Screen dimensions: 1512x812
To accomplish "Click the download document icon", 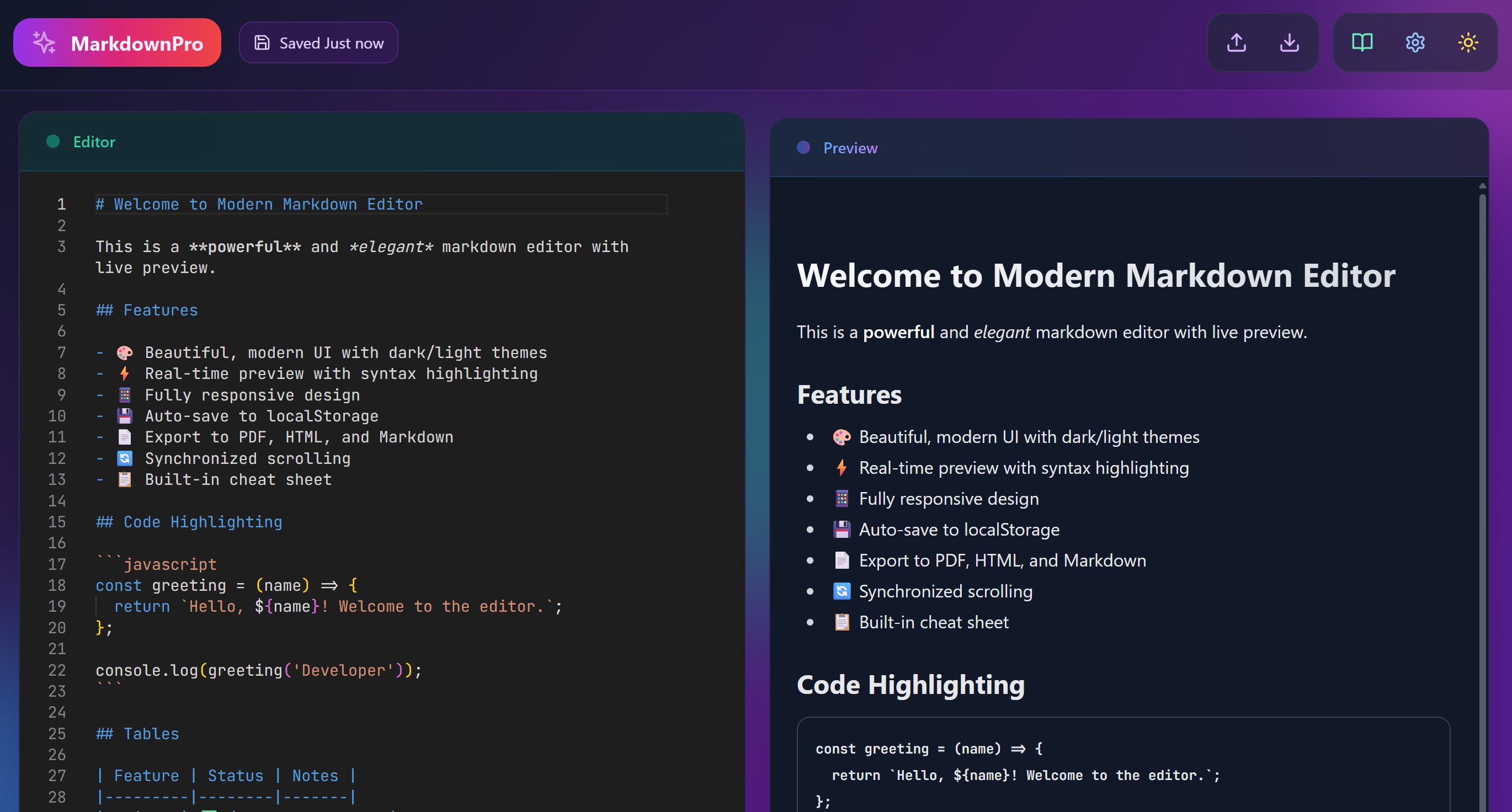I will click(x=1289, y=42).
